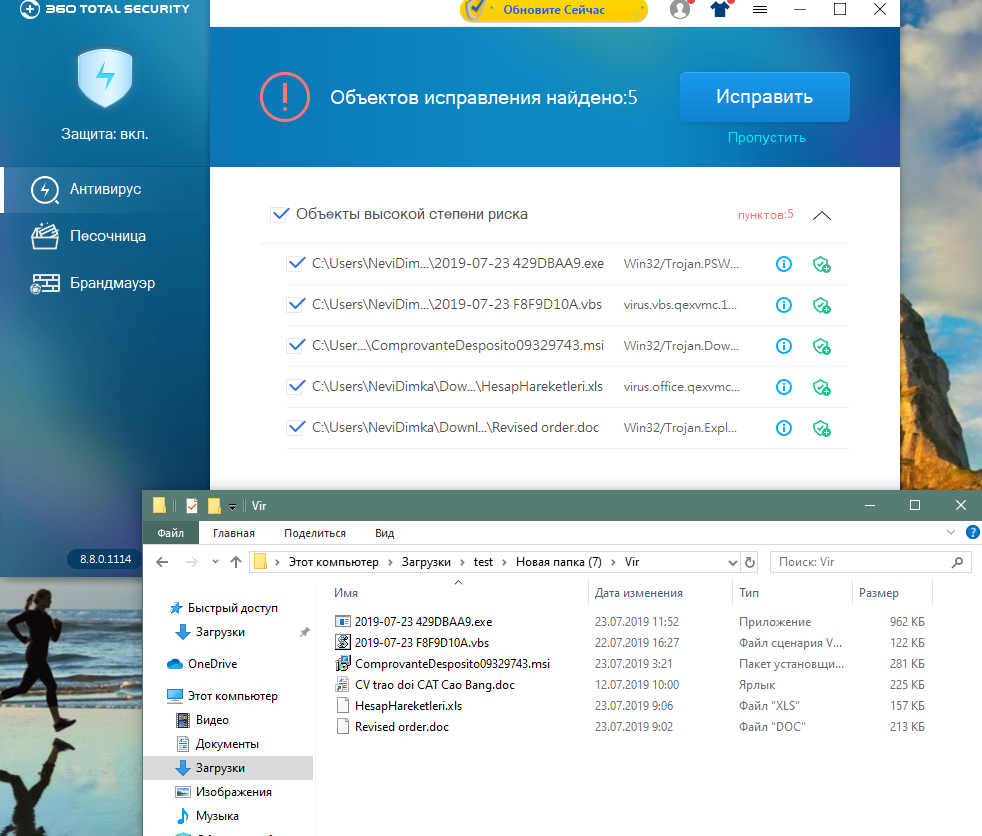Screen dimensions: 982x836
Task: Click new folder icon in Explorer title bar
Action: click(214, 505)
